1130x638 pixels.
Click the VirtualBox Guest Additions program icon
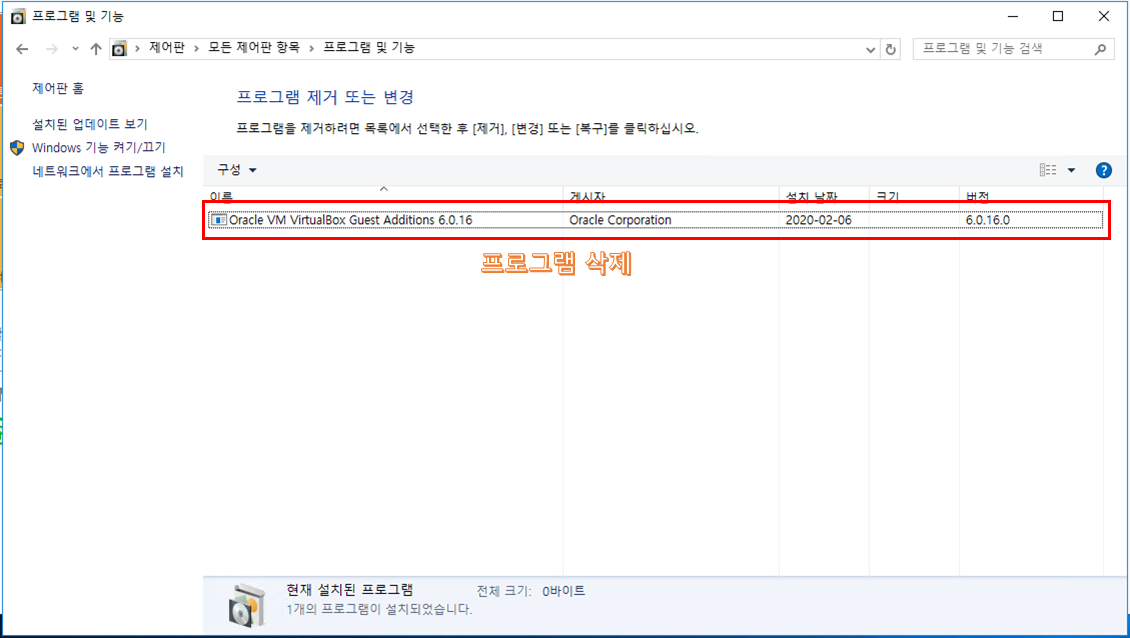tap(218, 220)
